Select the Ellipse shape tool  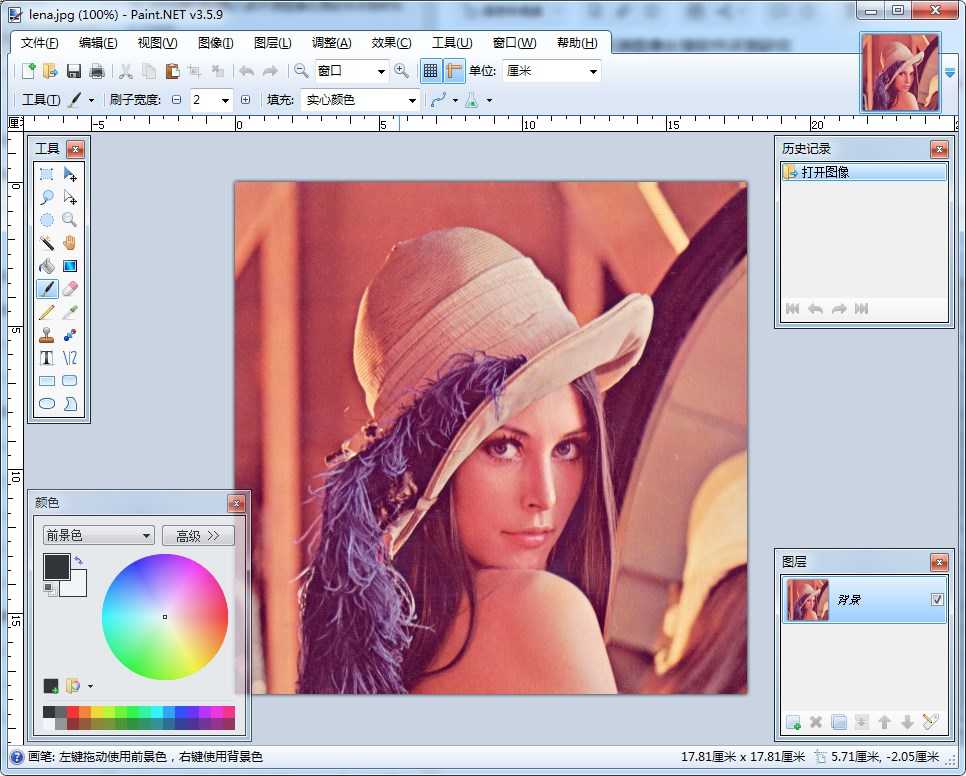47,403
